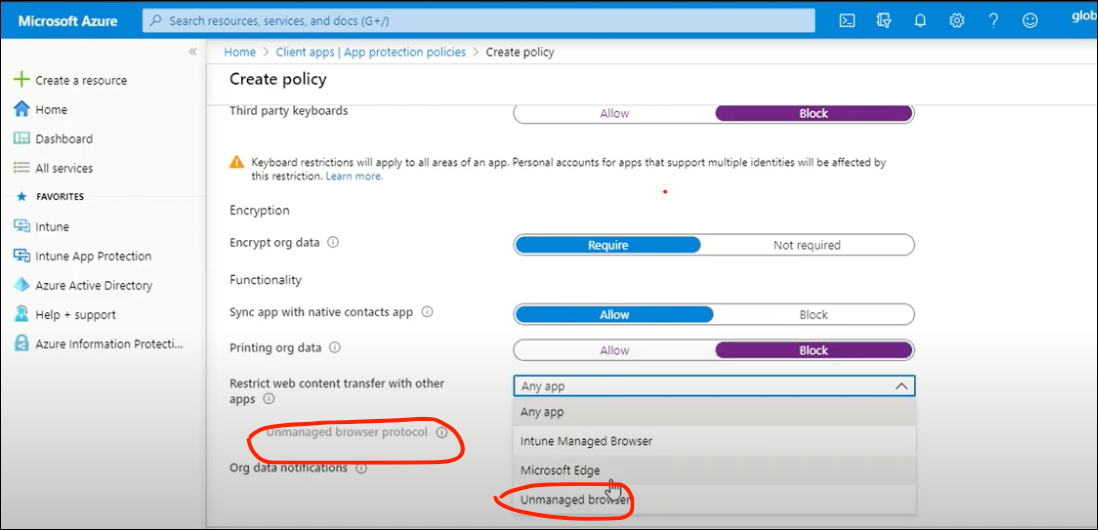This screenshot has width=1098, height=530.
Task: Open Intune App Protection from favorites
Action: pyautogui.click(x=93, y=256)
